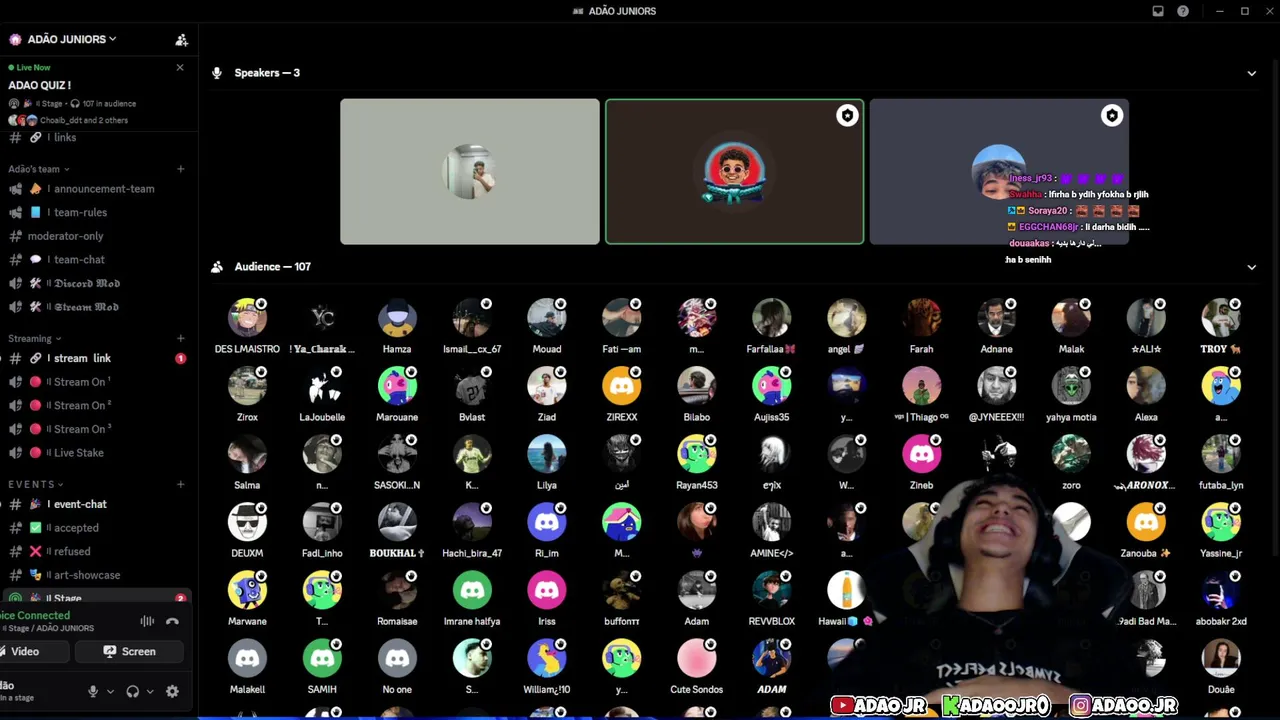Collapse the EVENTS channel category

pyautogui.click(x=36, y=485)
